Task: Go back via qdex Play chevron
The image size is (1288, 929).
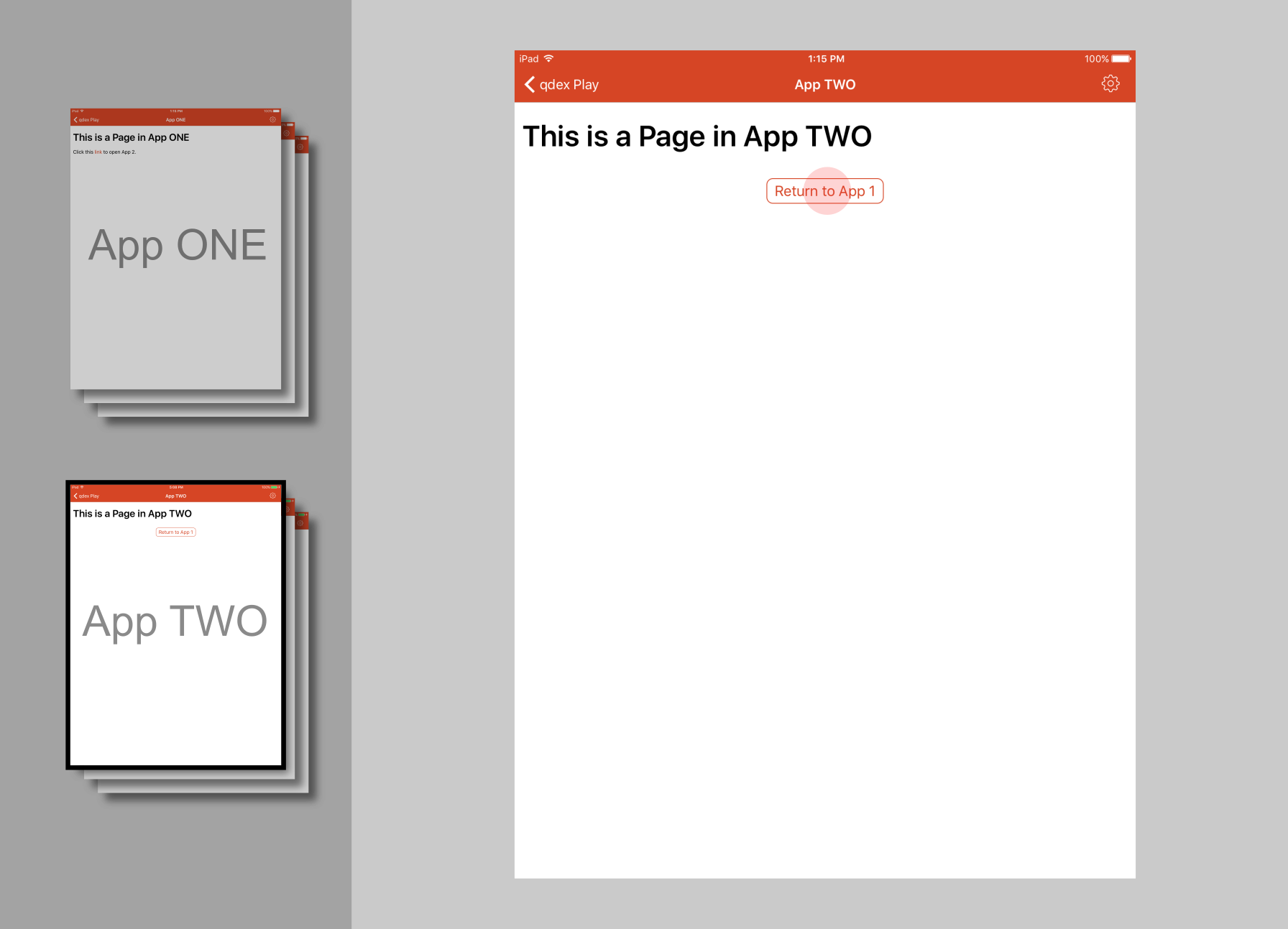Action: tap(561, 85)
